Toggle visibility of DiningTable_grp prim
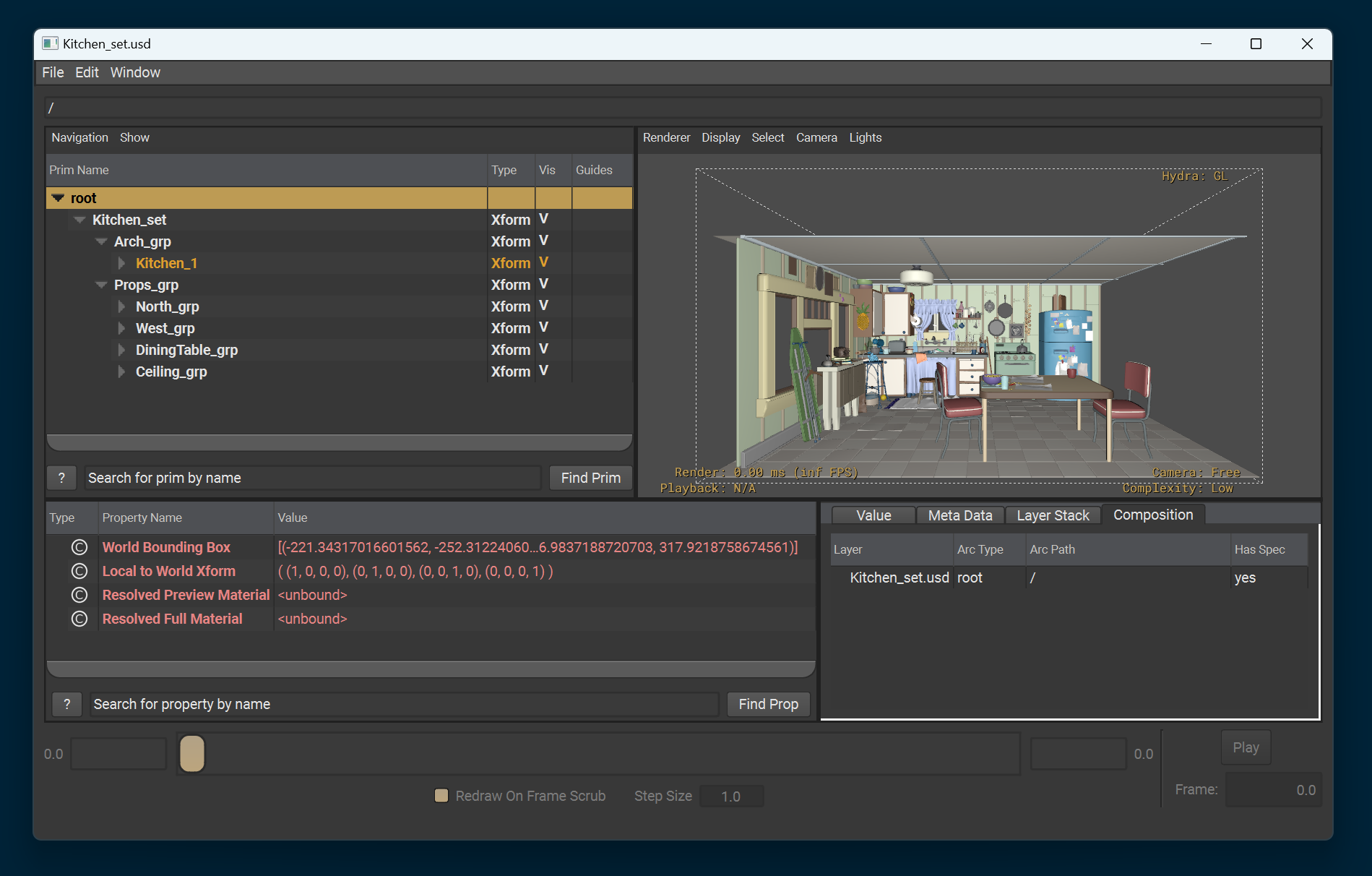Viewport: 1372px width, 876px height. coord(543,350)
